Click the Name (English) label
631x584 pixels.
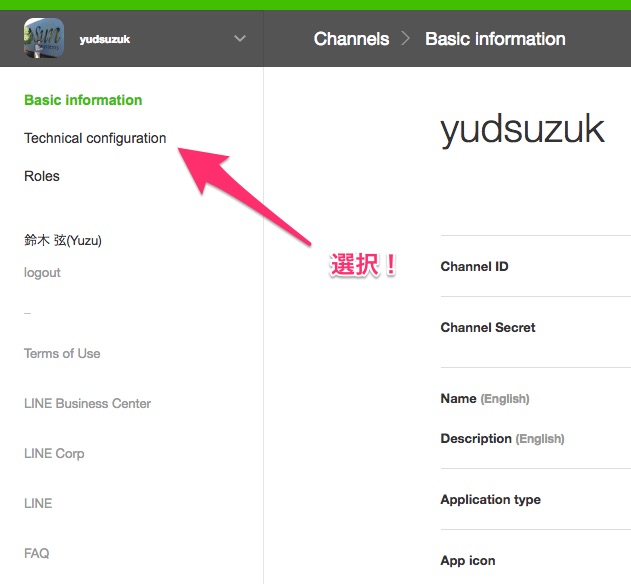485,398
